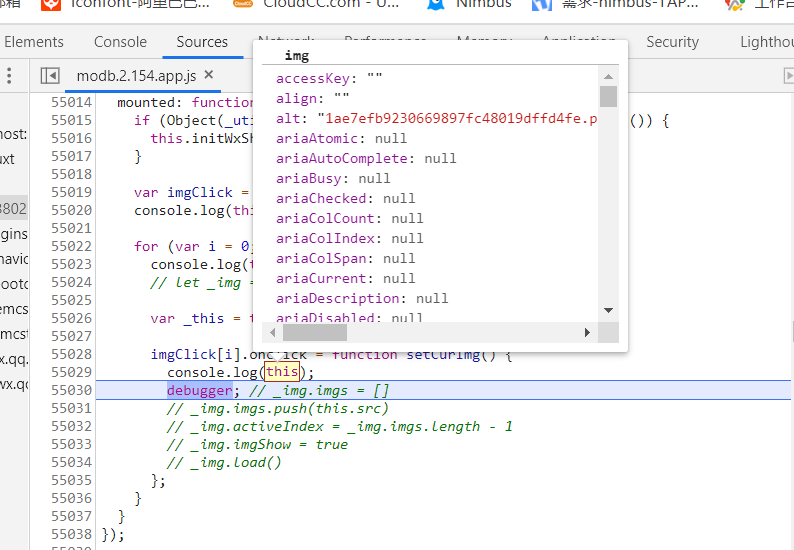Click the Nimbus browser bookmark
Image resolution: width=794 pixels, height=550 pixels.
click(469, 4)
